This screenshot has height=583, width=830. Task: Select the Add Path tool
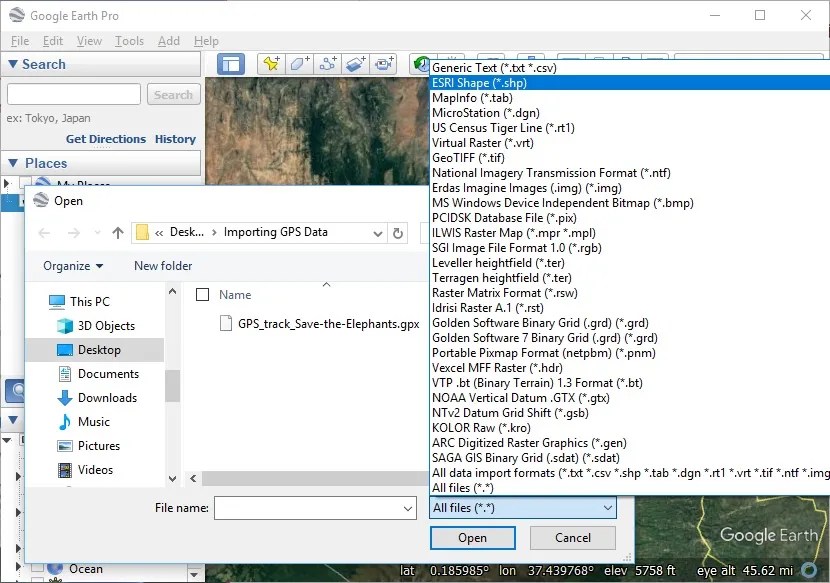tap(328, 63)
